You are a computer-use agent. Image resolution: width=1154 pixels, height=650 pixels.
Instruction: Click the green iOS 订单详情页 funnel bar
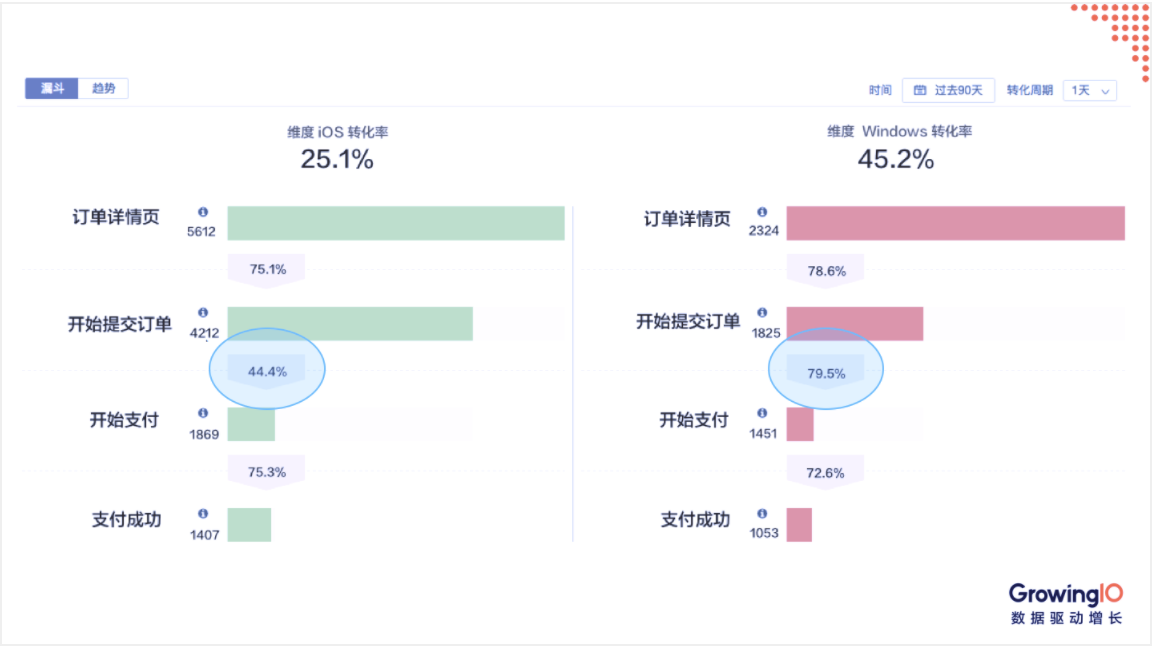pos(395,223)
